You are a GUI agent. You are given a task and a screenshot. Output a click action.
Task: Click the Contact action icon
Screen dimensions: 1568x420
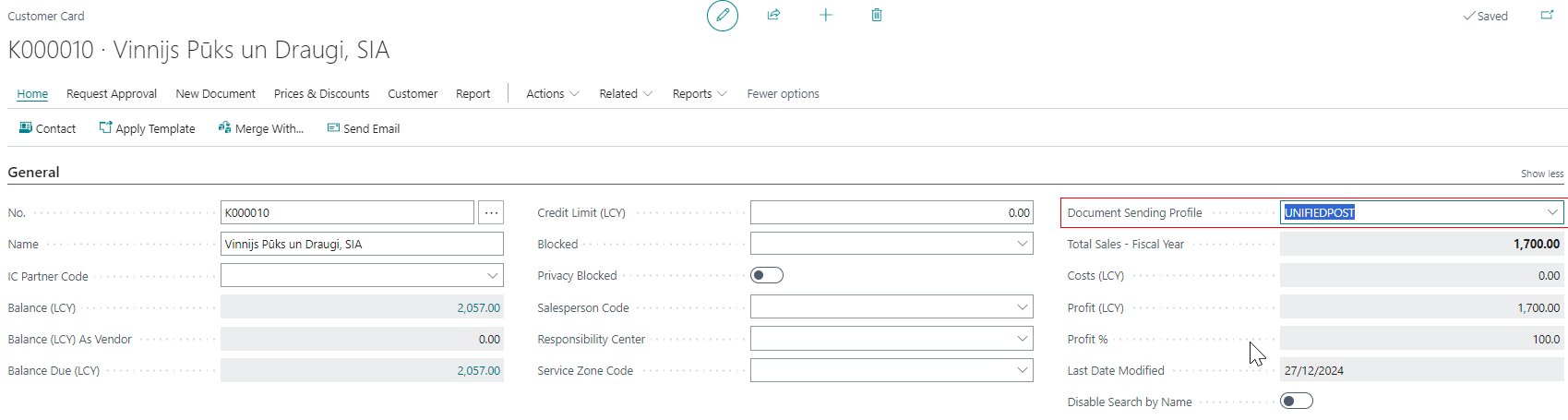click(x=26, y=128)
